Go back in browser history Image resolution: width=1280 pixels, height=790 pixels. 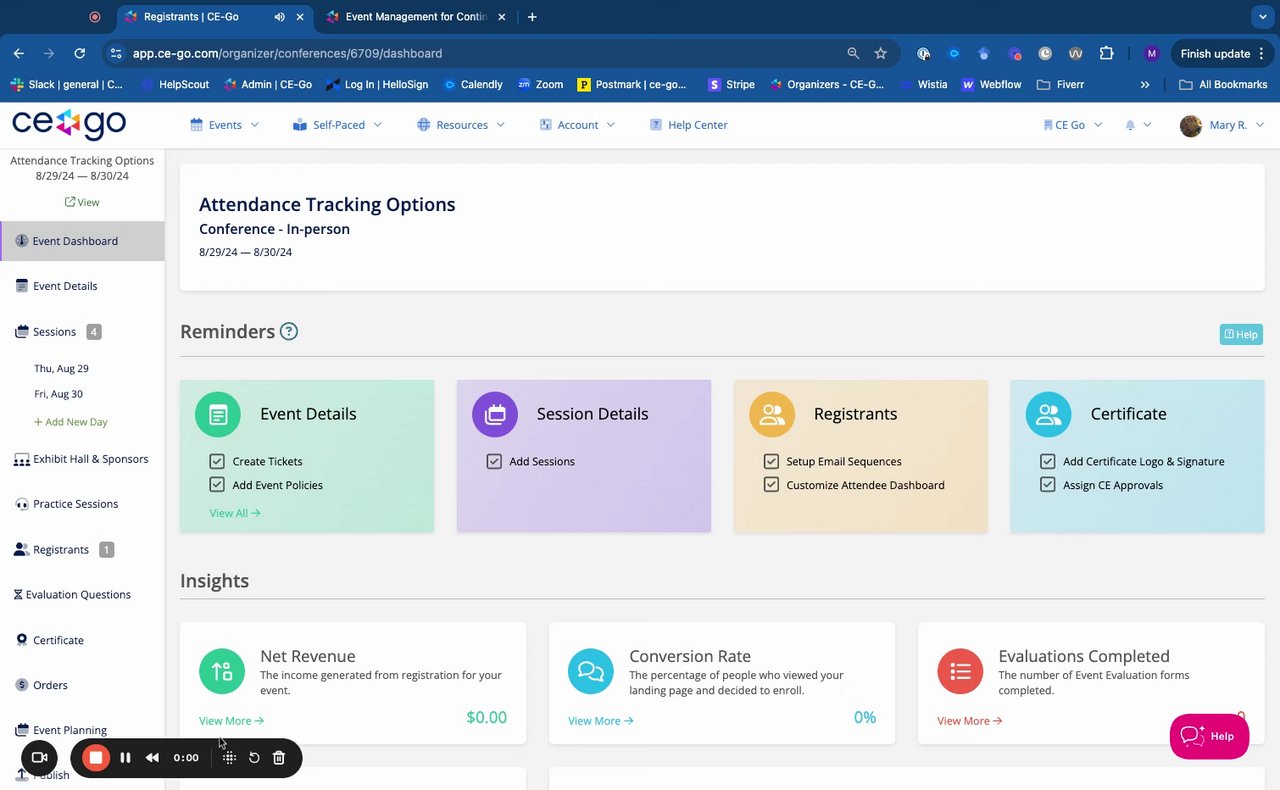[x=19, y=53]
